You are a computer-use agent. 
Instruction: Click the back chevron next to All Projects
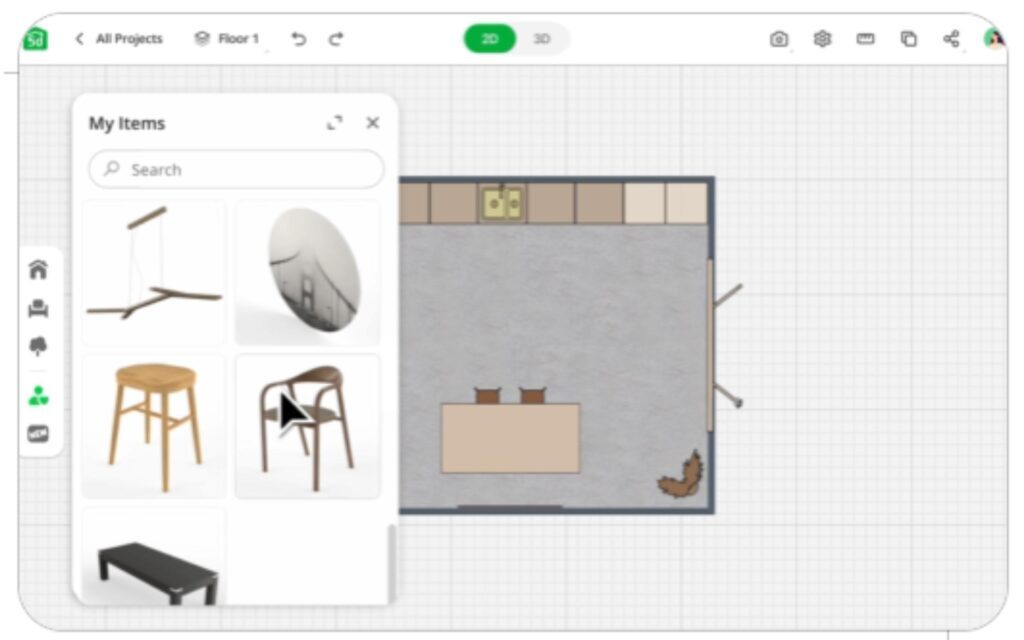pyautogui.click(x=78, y=39)
